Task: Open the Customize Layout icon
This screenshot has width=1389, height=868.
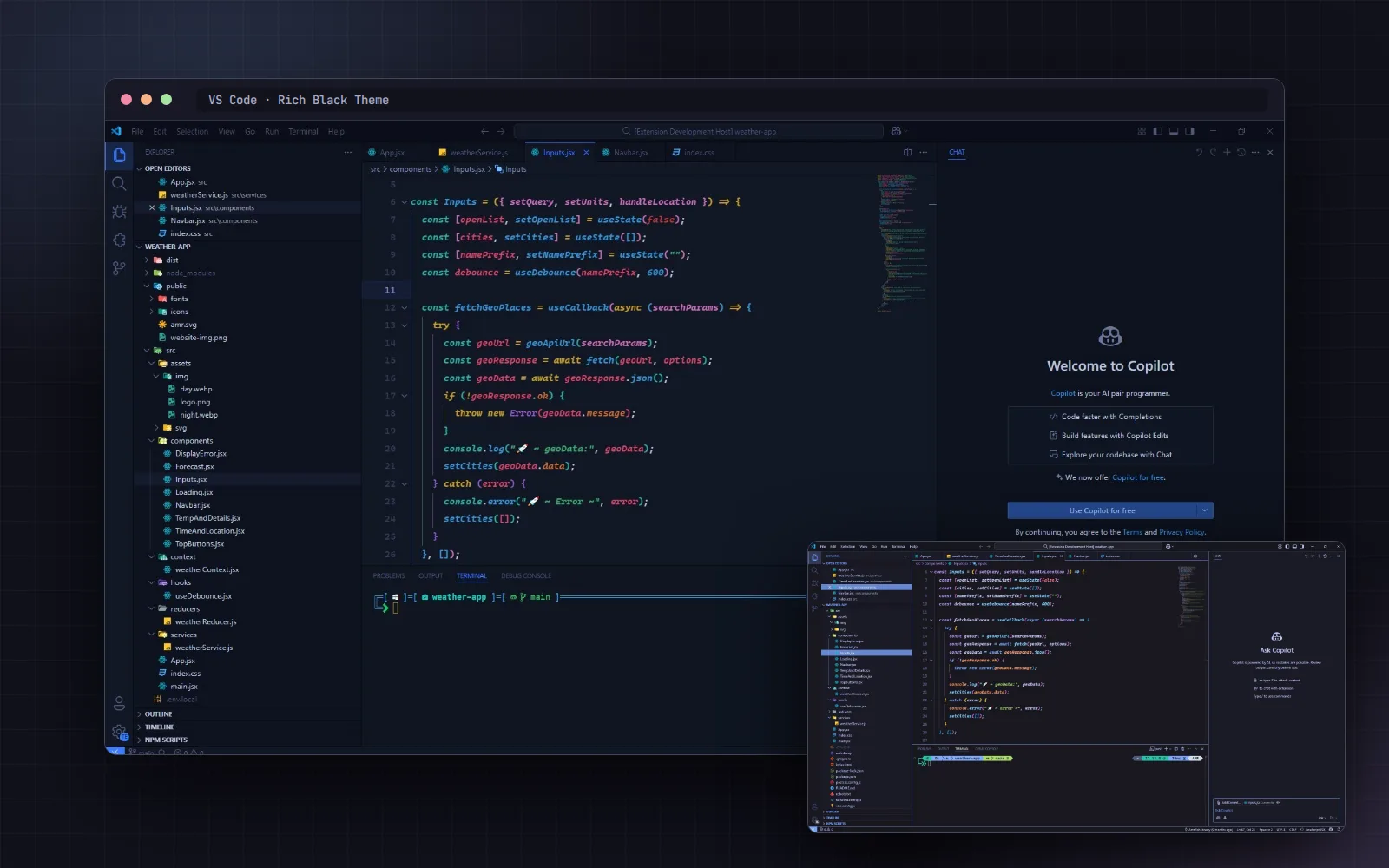Action: pos(1142,131)
